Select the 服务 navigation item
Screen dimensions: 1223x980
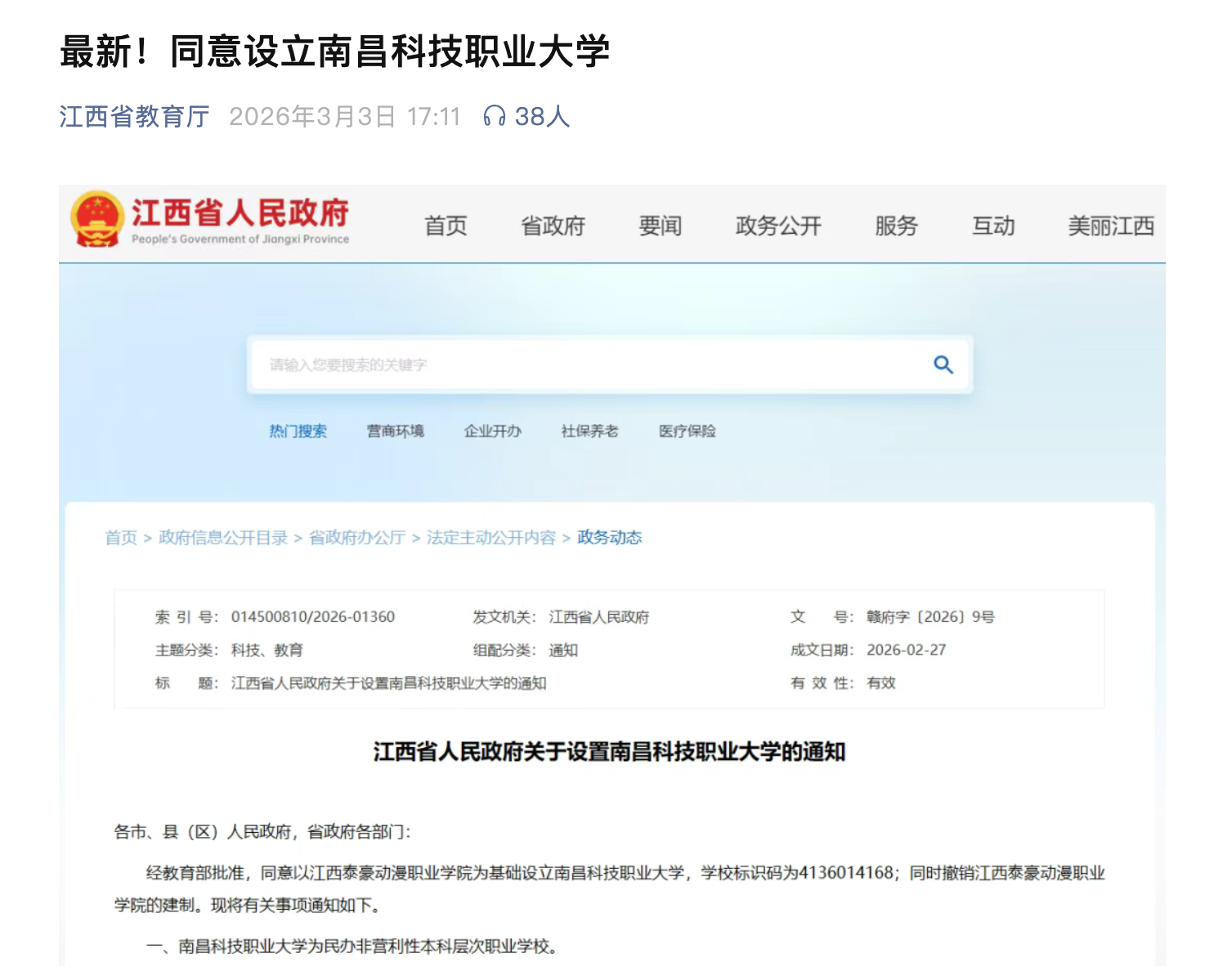896,226
